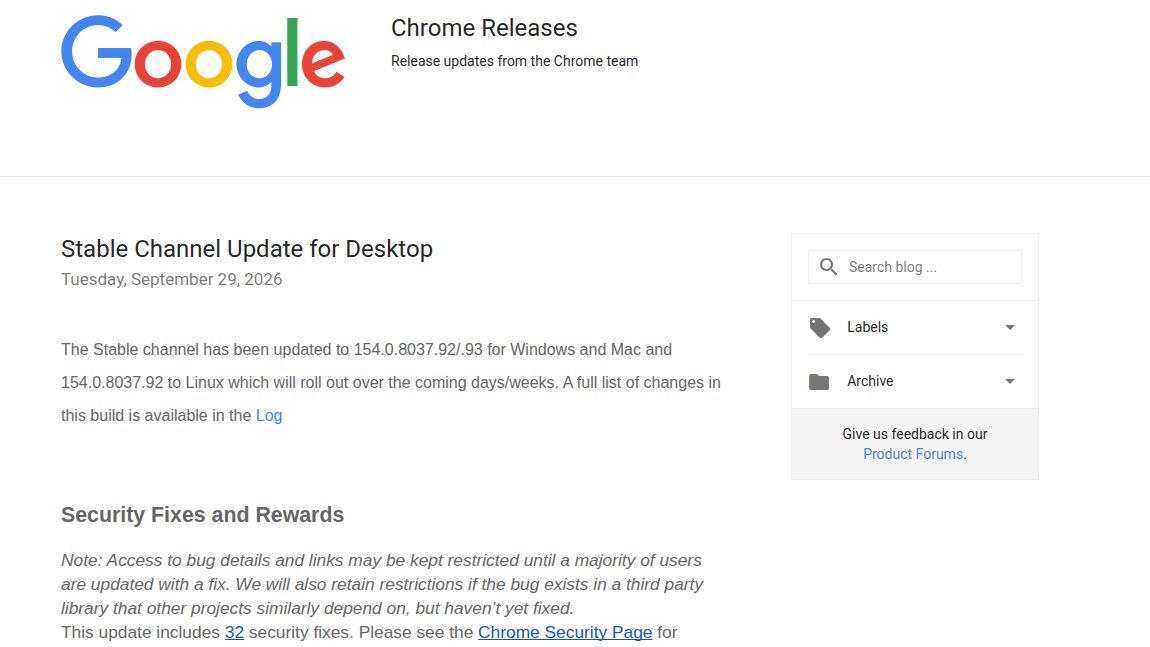Open the Chrome Releases blog title
Image resolution: width=1150 pixels, height=647 pixels.
click(x=484, y=28)
